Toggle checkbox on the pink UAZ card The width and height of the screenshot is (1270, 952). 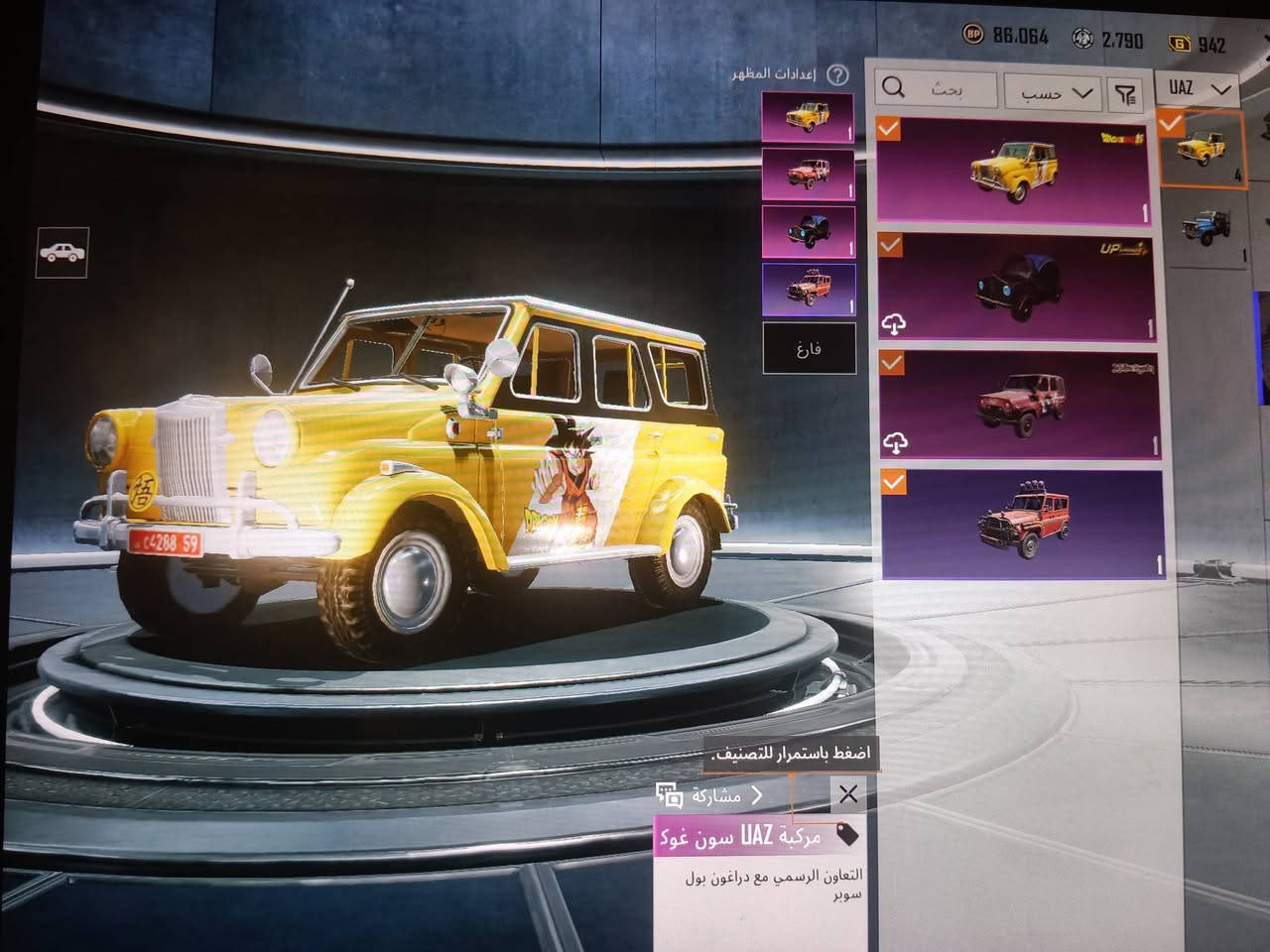pos(892,363)
